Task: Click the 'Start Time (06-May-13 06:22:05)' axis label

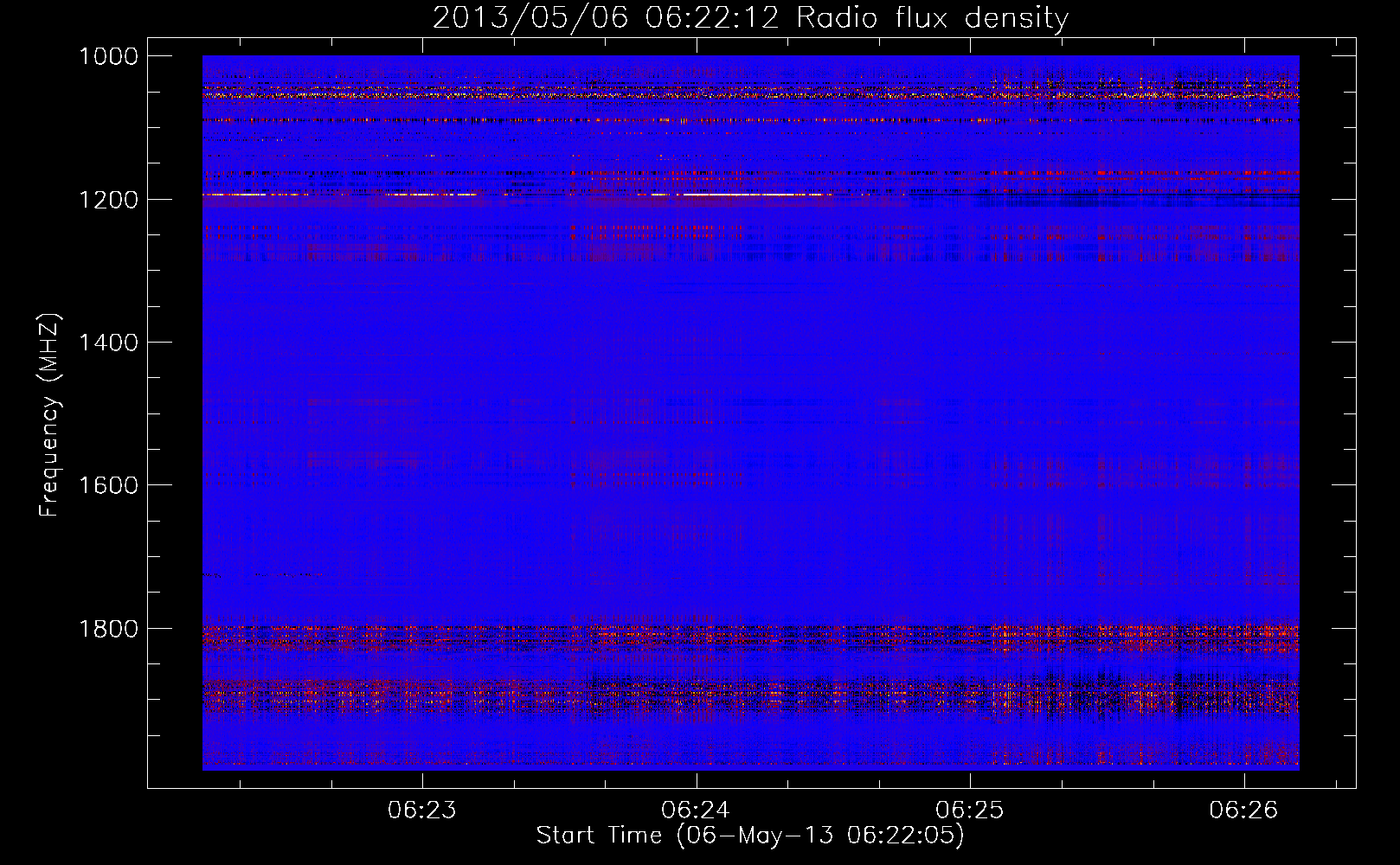Action: click(750, 836)
